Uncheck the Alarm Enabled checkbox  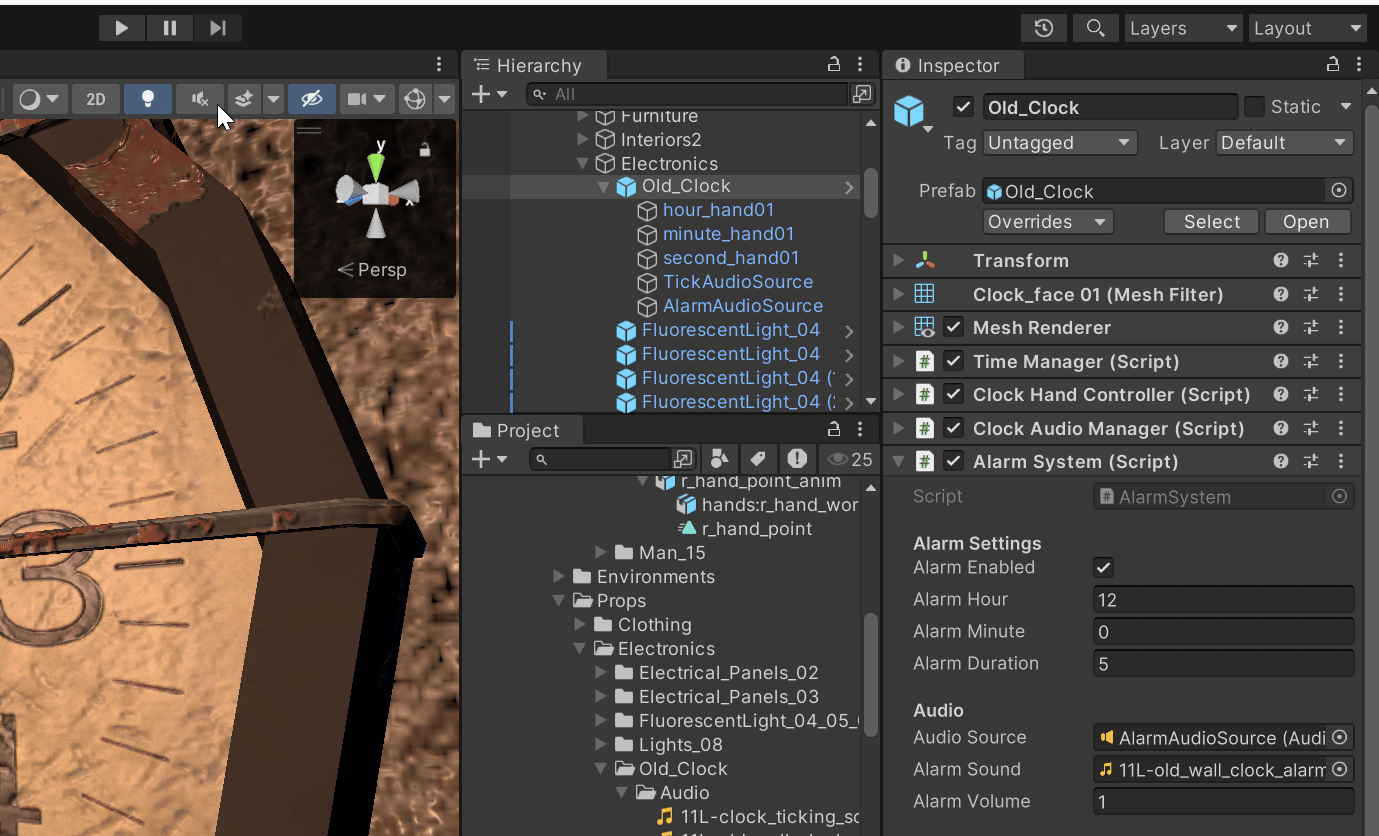point(1103,568)
